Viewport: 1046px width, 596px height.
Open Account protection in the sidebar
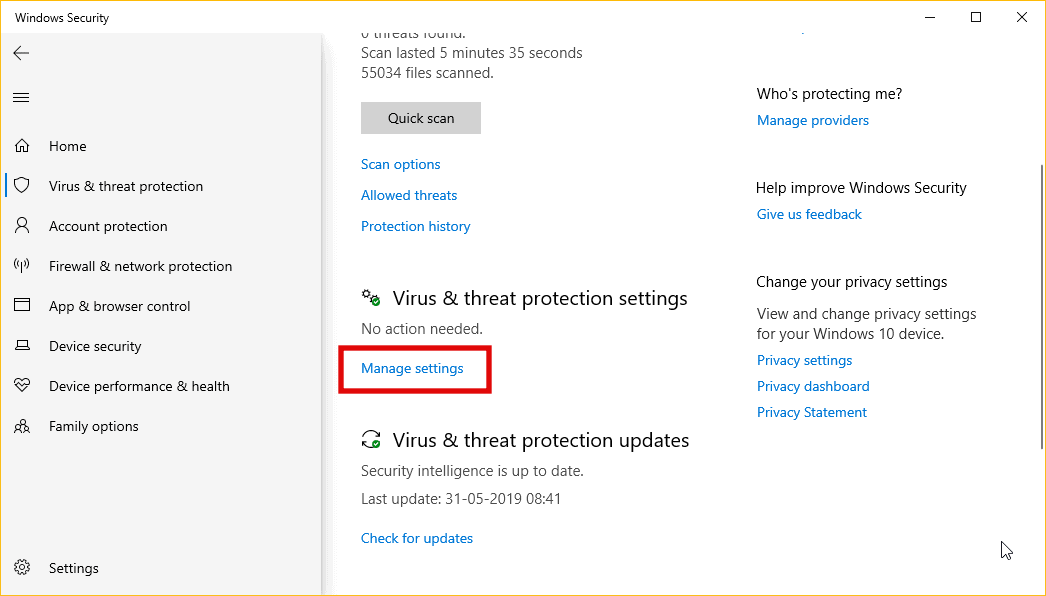click(x=107, y=225)
